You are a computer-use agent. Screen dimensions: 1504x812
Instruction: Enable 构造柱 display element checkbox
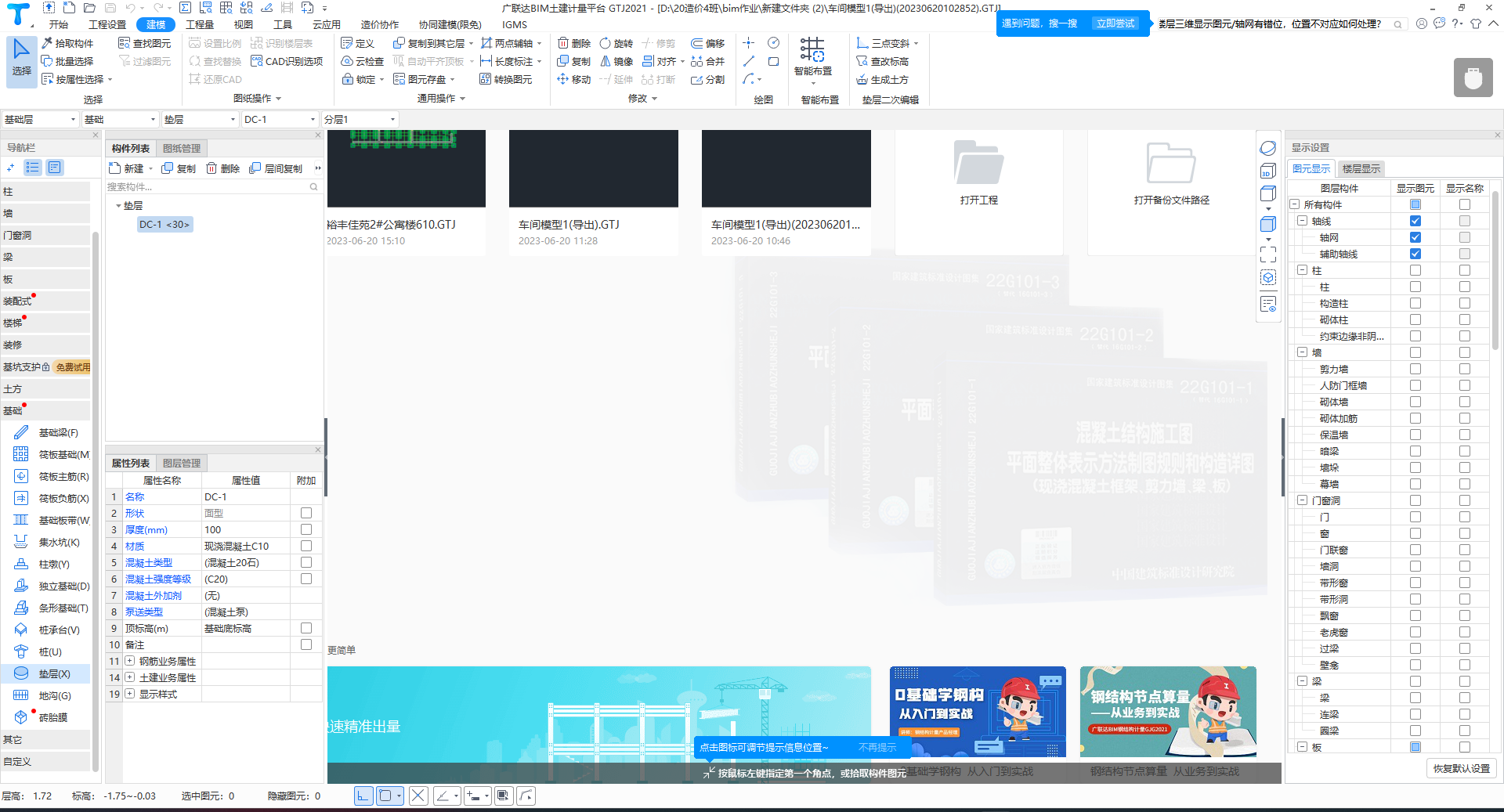coord(1415,303)
